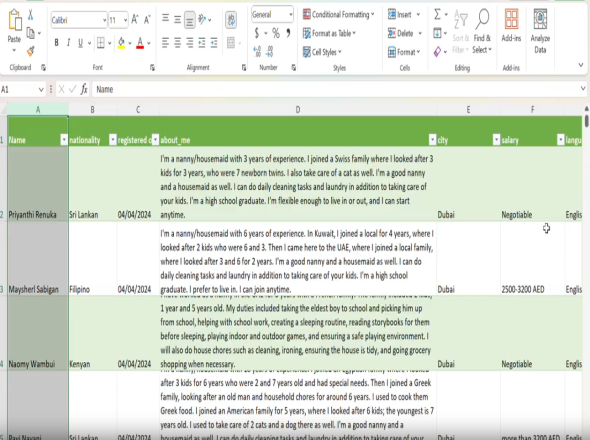Collapse the ribbon chevron
This screenshot has width=590, height=440.
[581, 65]
